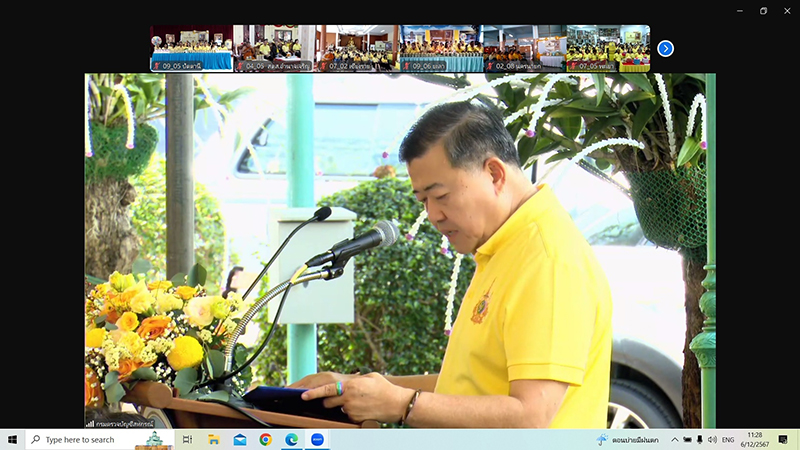Screen dimensions: 800x450
Task: Click the main speaker video view
Action: [x=400, y=251]
